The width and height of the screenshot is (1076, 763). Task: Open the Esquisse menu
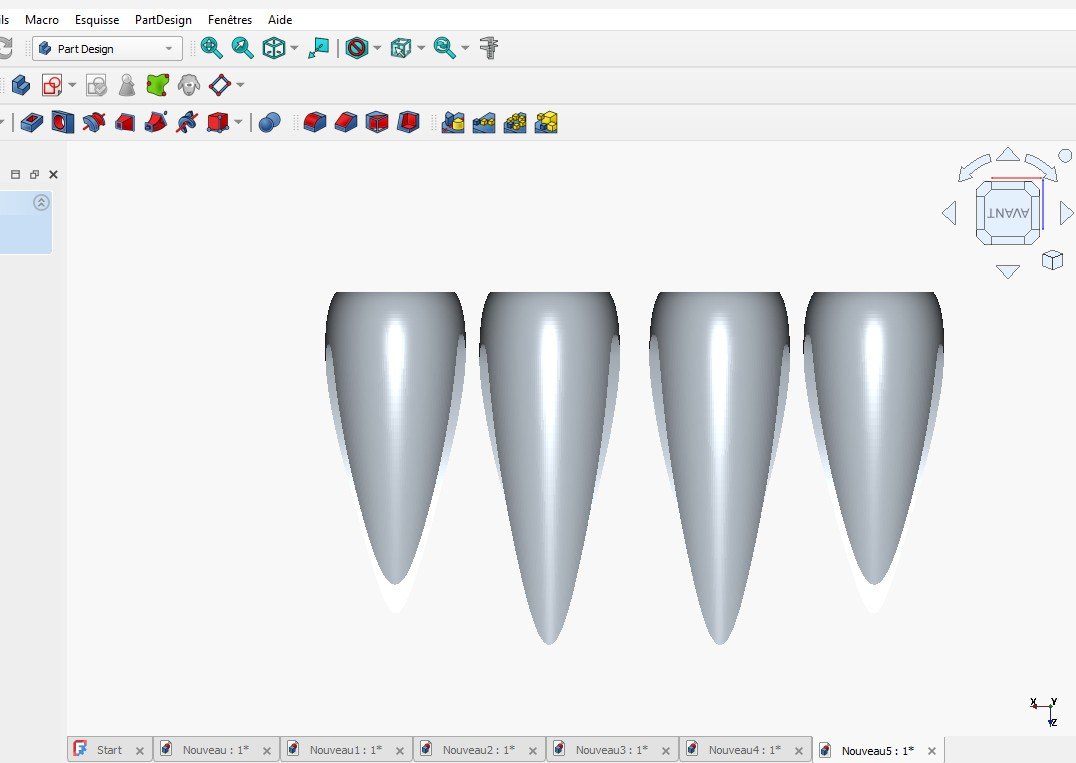[97, 19]
